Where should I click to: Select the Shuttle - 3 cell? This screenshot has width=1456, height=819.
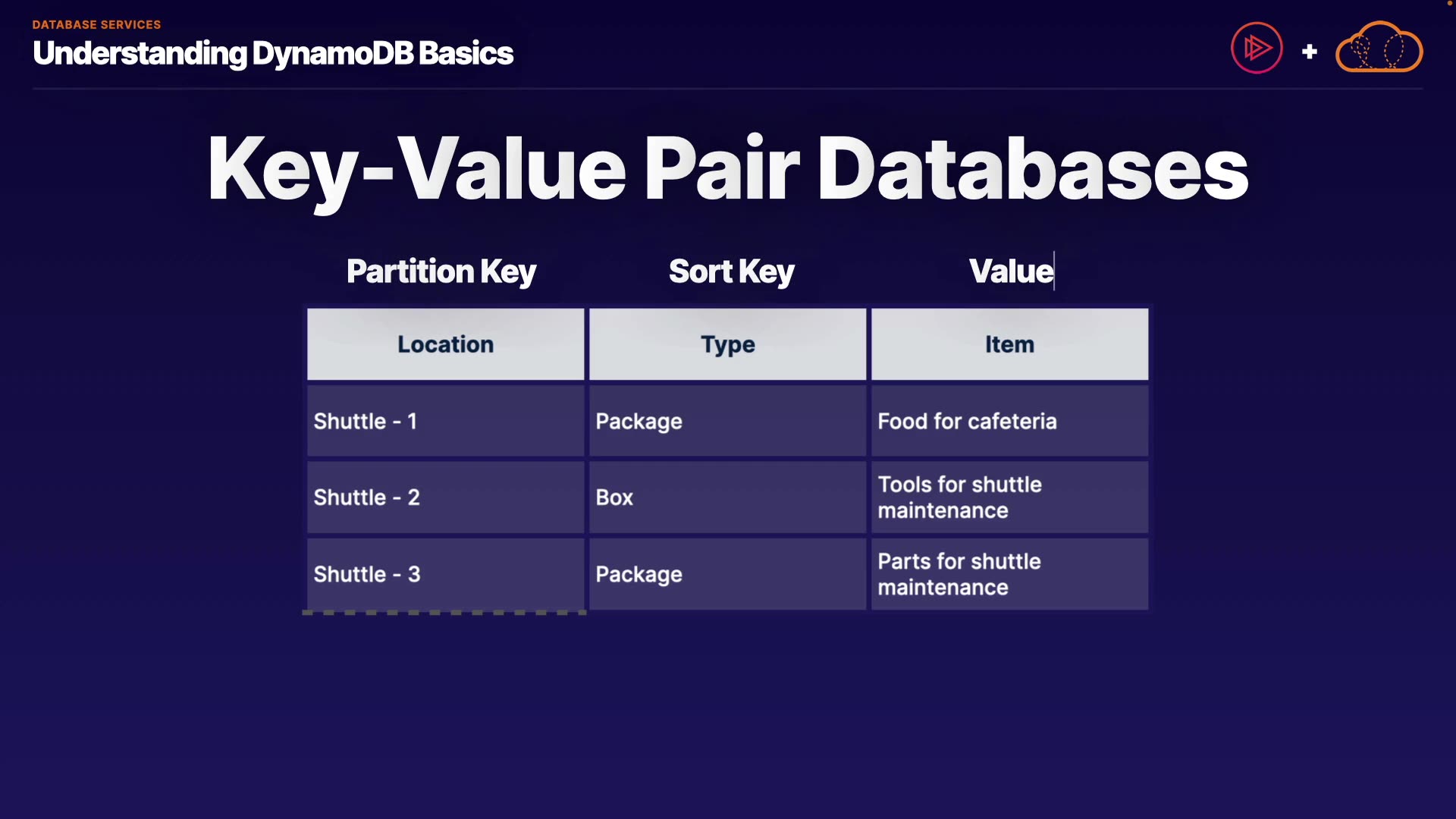(x=445, y=574)
